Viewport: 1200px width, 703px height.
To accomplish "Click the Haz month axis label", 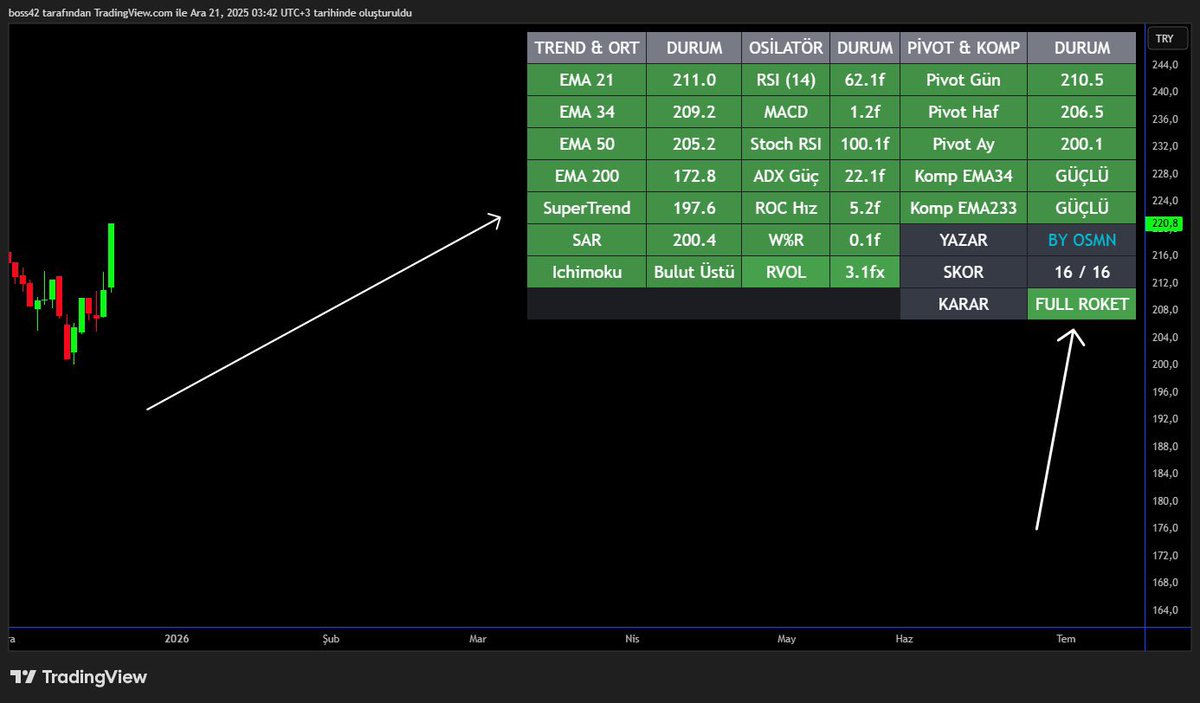I will pyautogui.click(x=904, y=638).
